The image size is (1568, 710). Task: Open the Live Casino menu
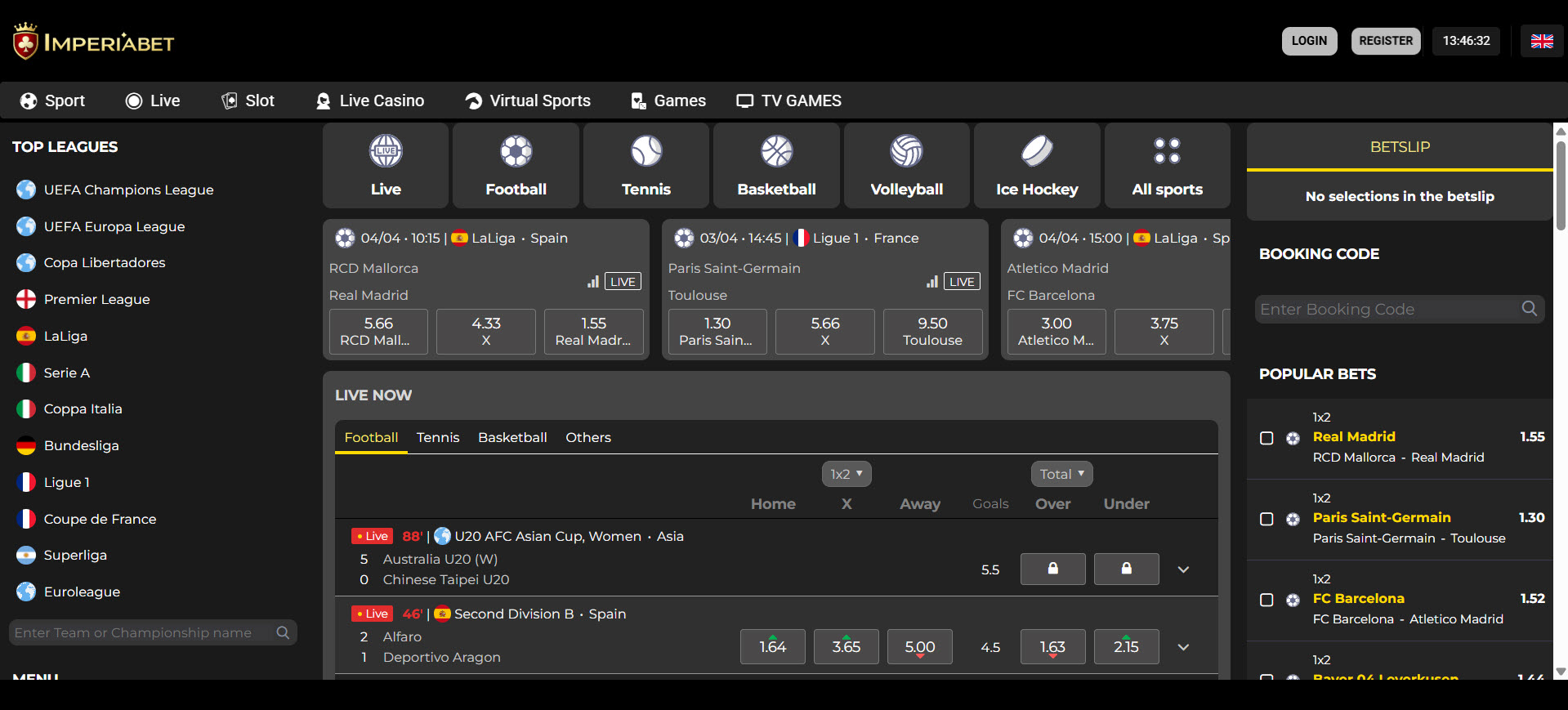370,100
